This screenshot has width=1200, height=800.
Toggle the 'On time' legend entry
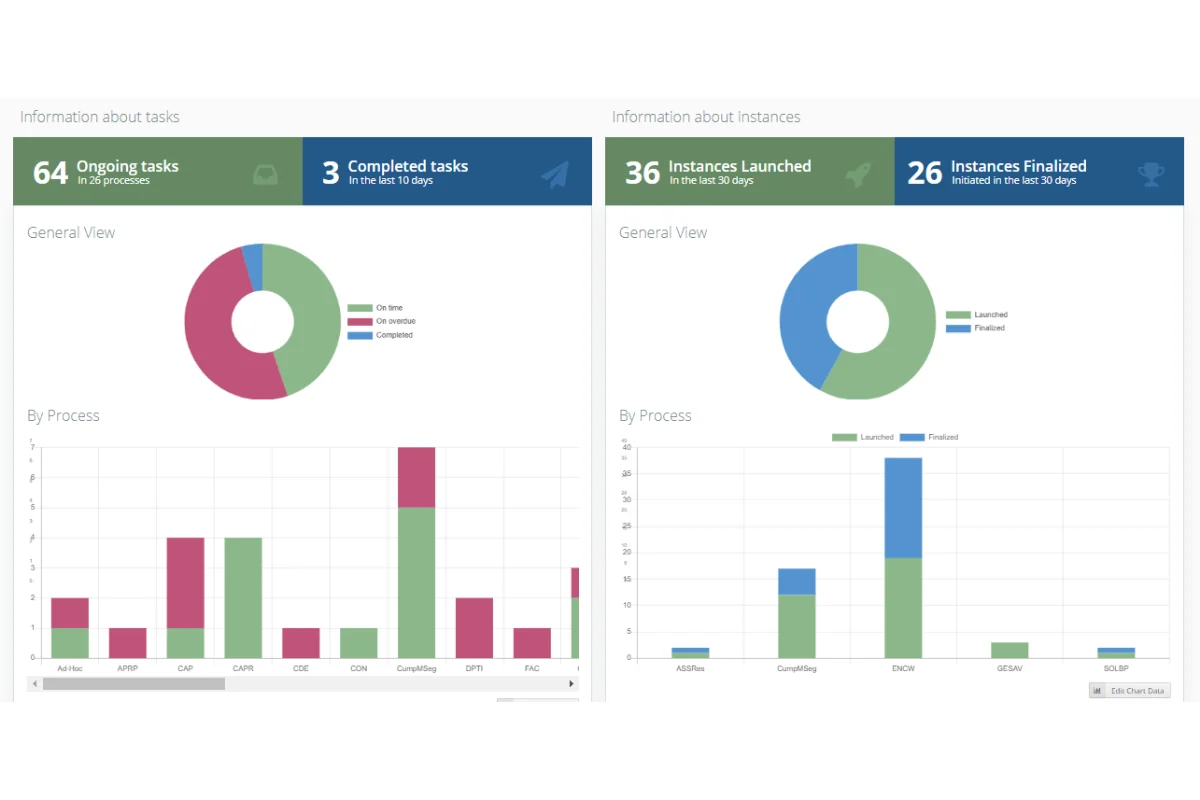coord(375,308)
